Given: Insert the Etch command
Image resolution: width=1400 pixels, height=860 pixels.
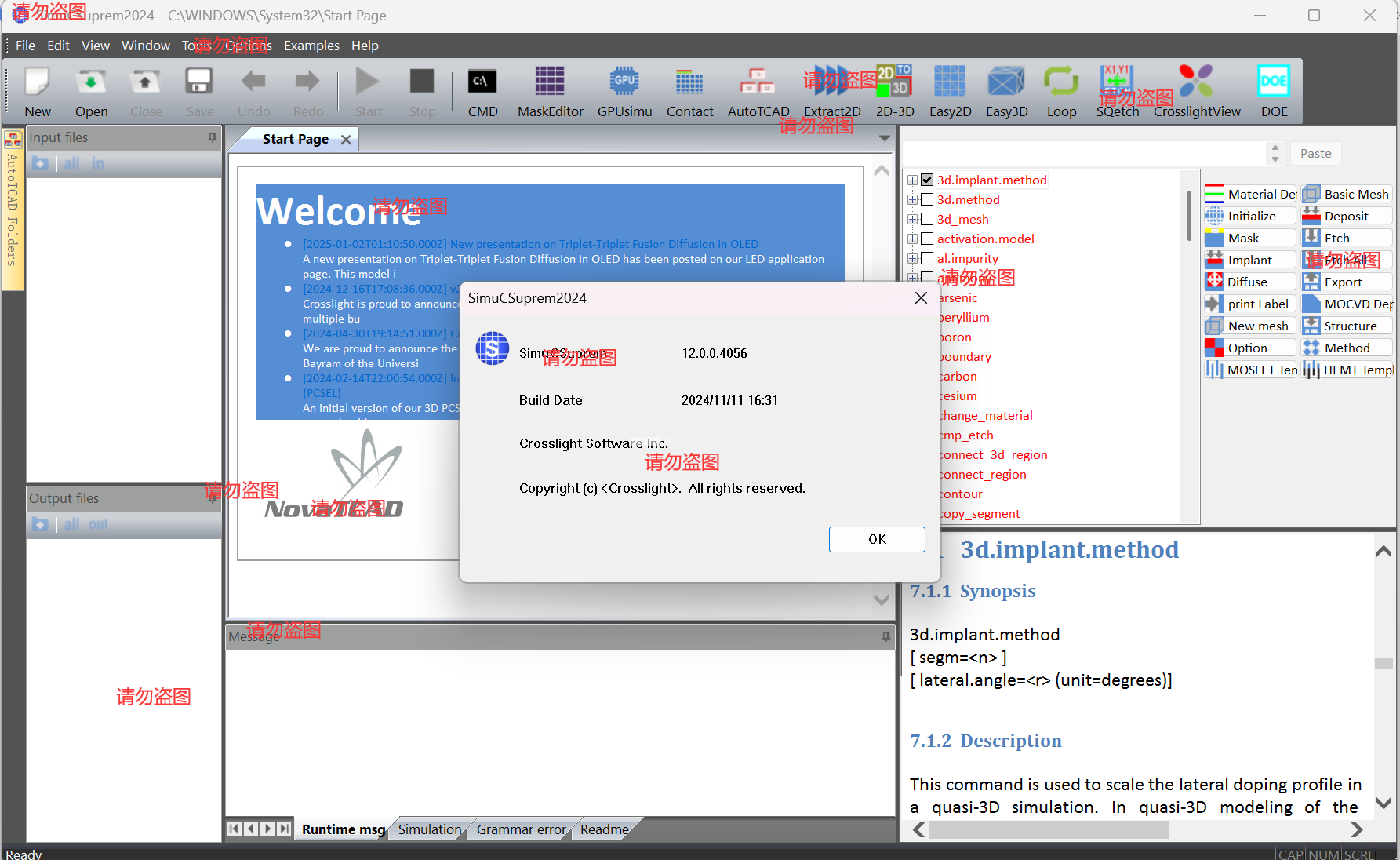Looking at the screenshot, I should click(x=1347, y=238).
